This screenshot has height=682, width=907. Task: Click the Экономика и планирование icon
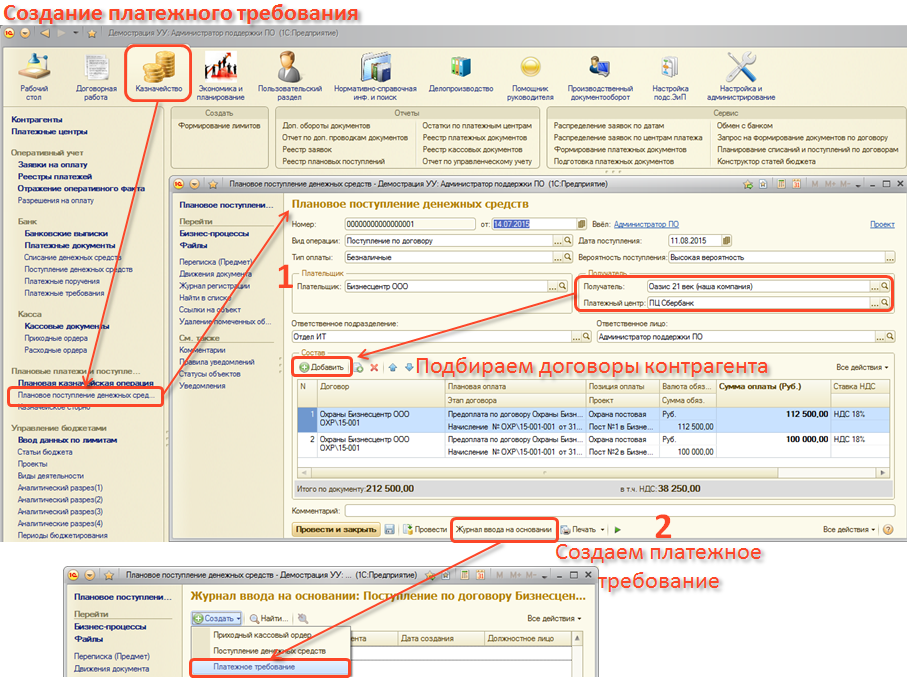(x=221, y=76)
